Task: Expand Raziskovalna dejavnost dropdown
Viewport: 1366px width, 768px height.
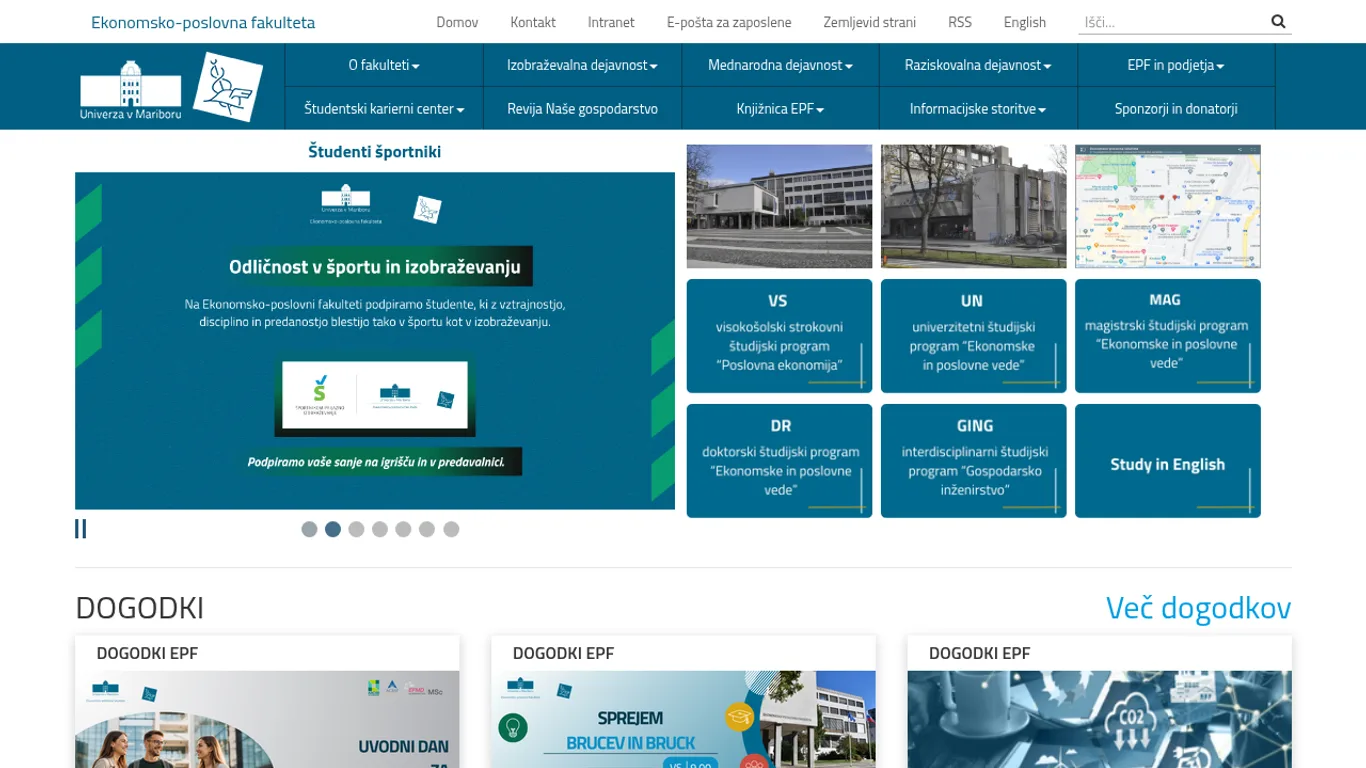Action: click(x=978, y=65)
